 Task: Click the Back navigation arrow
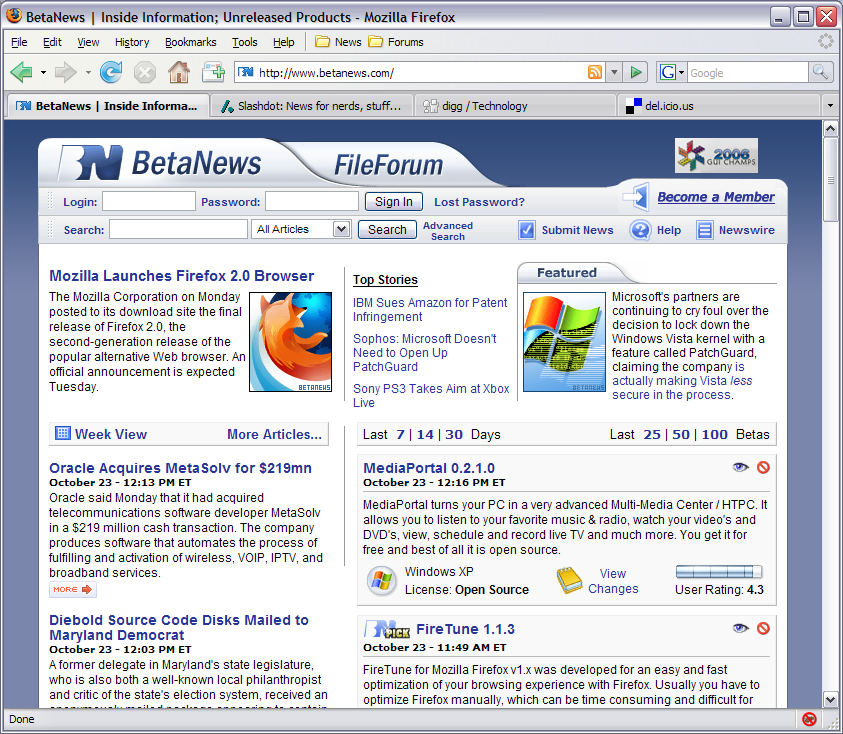coord(21,72)
